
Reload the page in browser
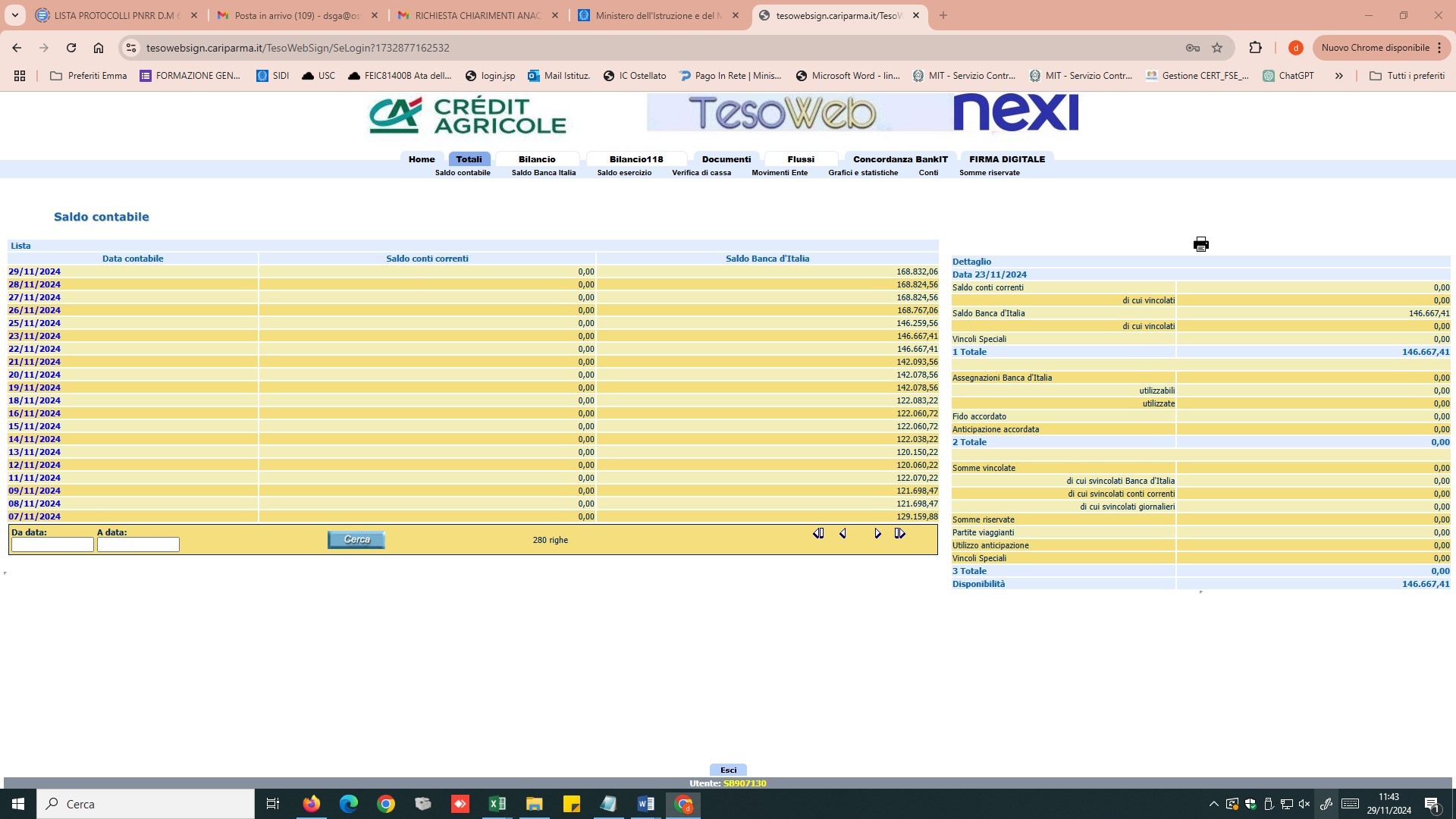pyautogui.click(x=71, y=48)
